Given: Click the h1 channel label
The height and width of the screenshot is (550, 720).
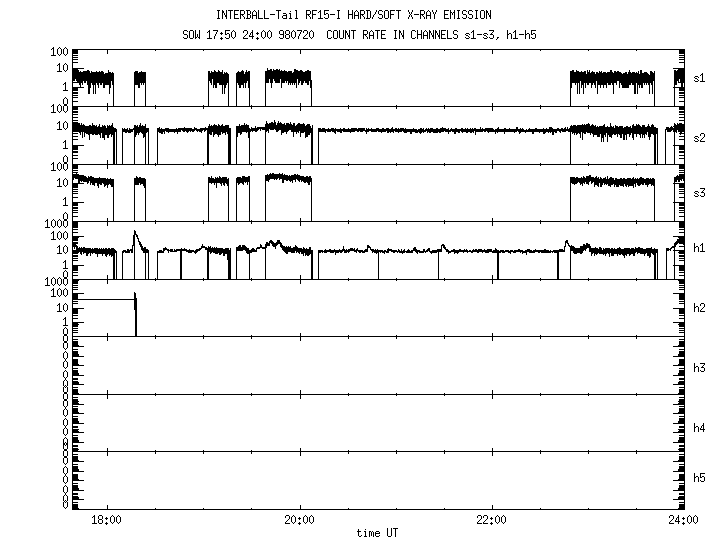Looking at the screenshot, I should coord(700,248).
